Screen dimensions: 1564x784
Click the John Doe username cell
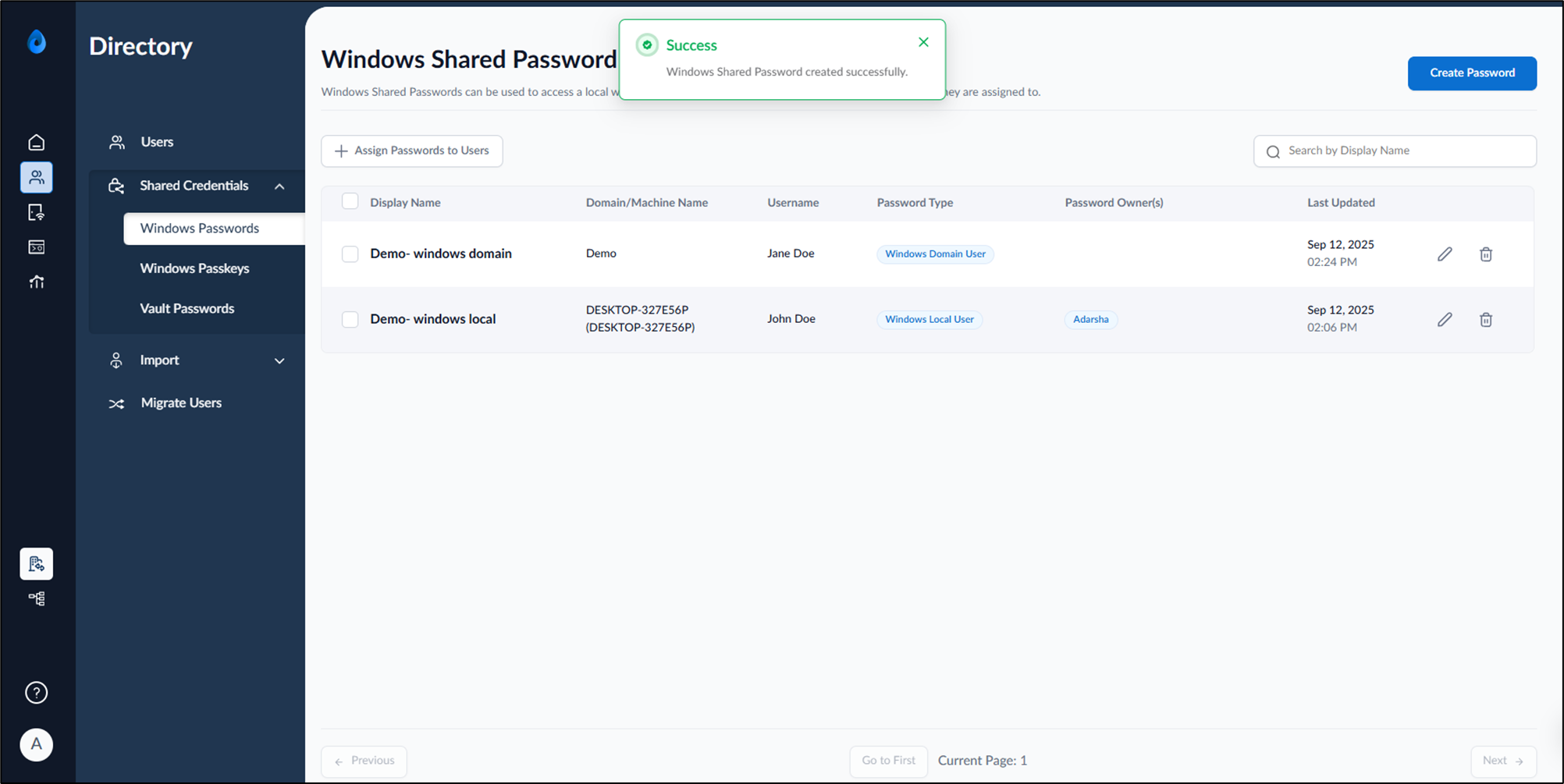click(791, 319)
